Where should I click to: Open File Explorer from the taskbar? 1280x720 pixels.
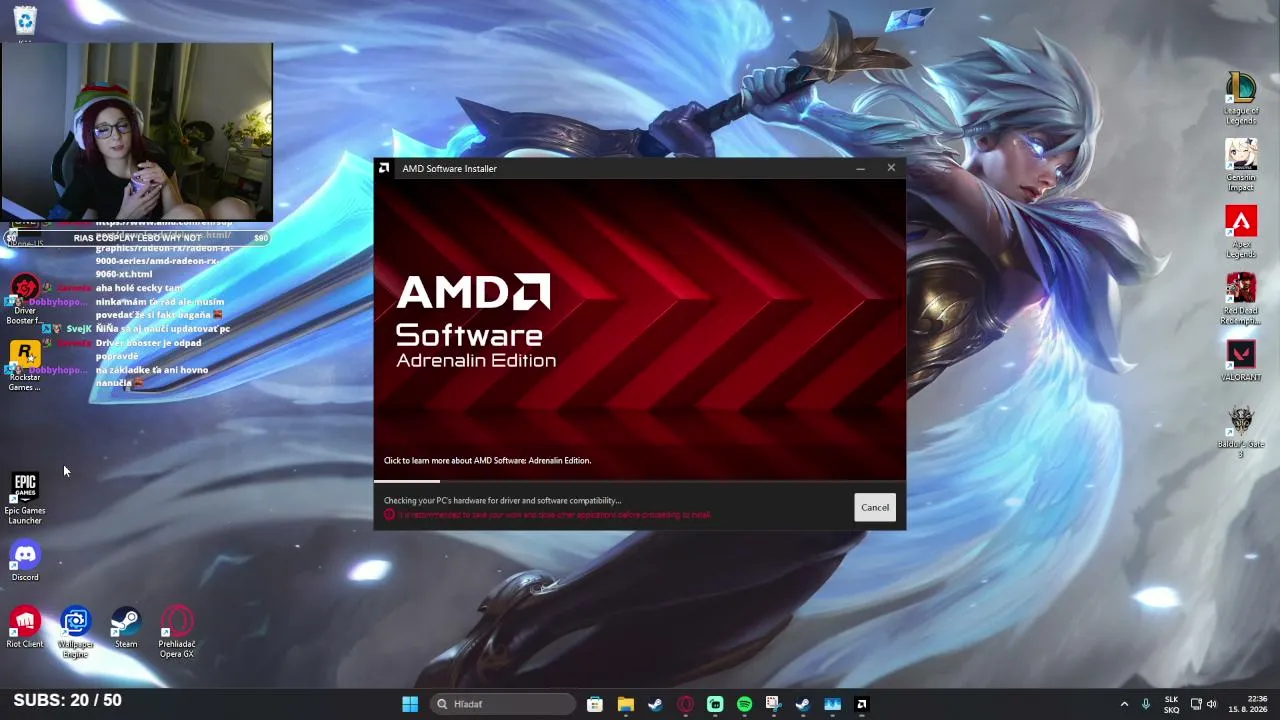[625, 704]
